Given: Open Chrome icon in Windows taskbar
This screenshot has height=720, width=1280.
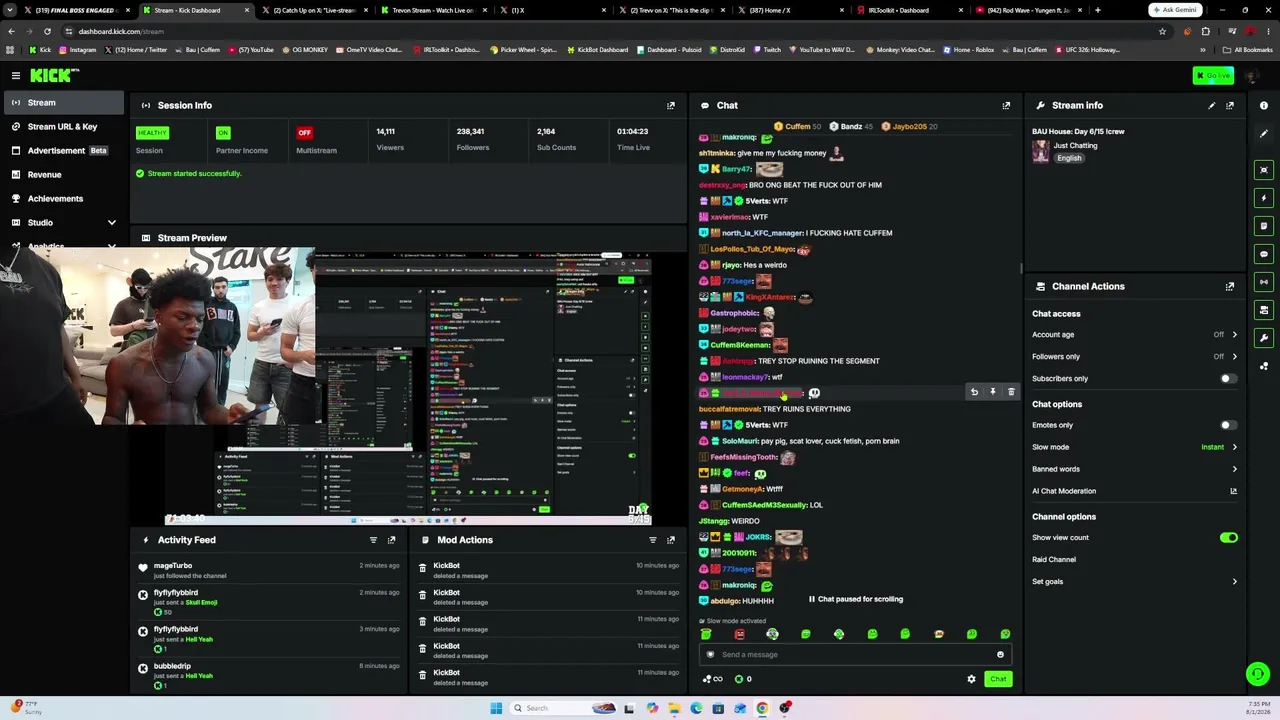Looking at the screenshot, I should (x=762, y=708).
